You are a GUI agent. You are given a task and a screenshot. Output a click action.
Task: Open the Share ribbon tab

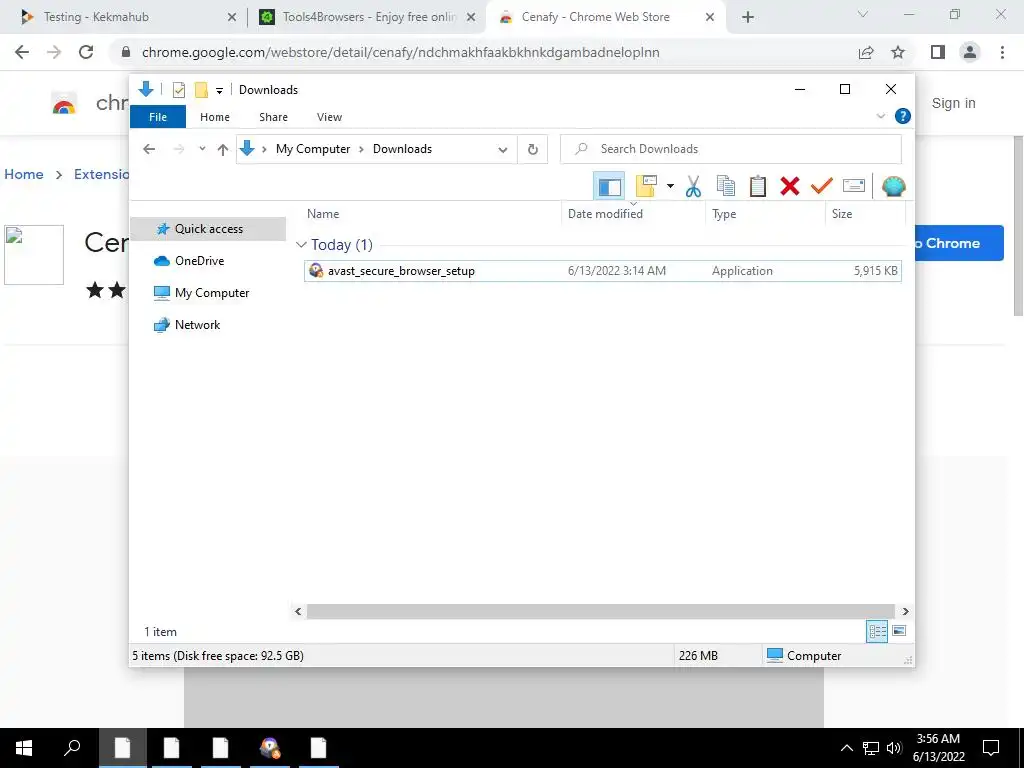(273, 117)
